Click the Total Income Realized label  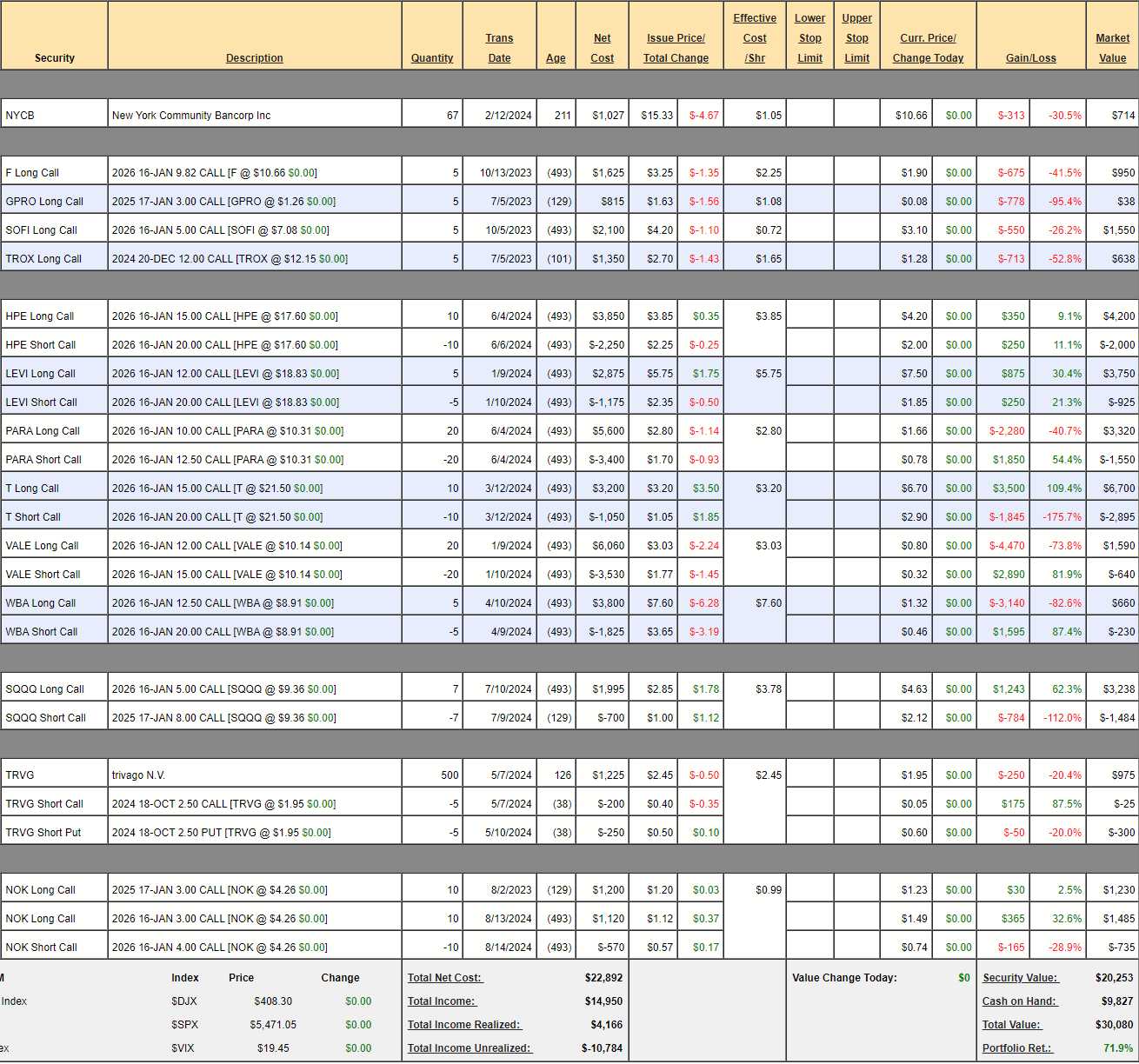(x=464, y=1025)
